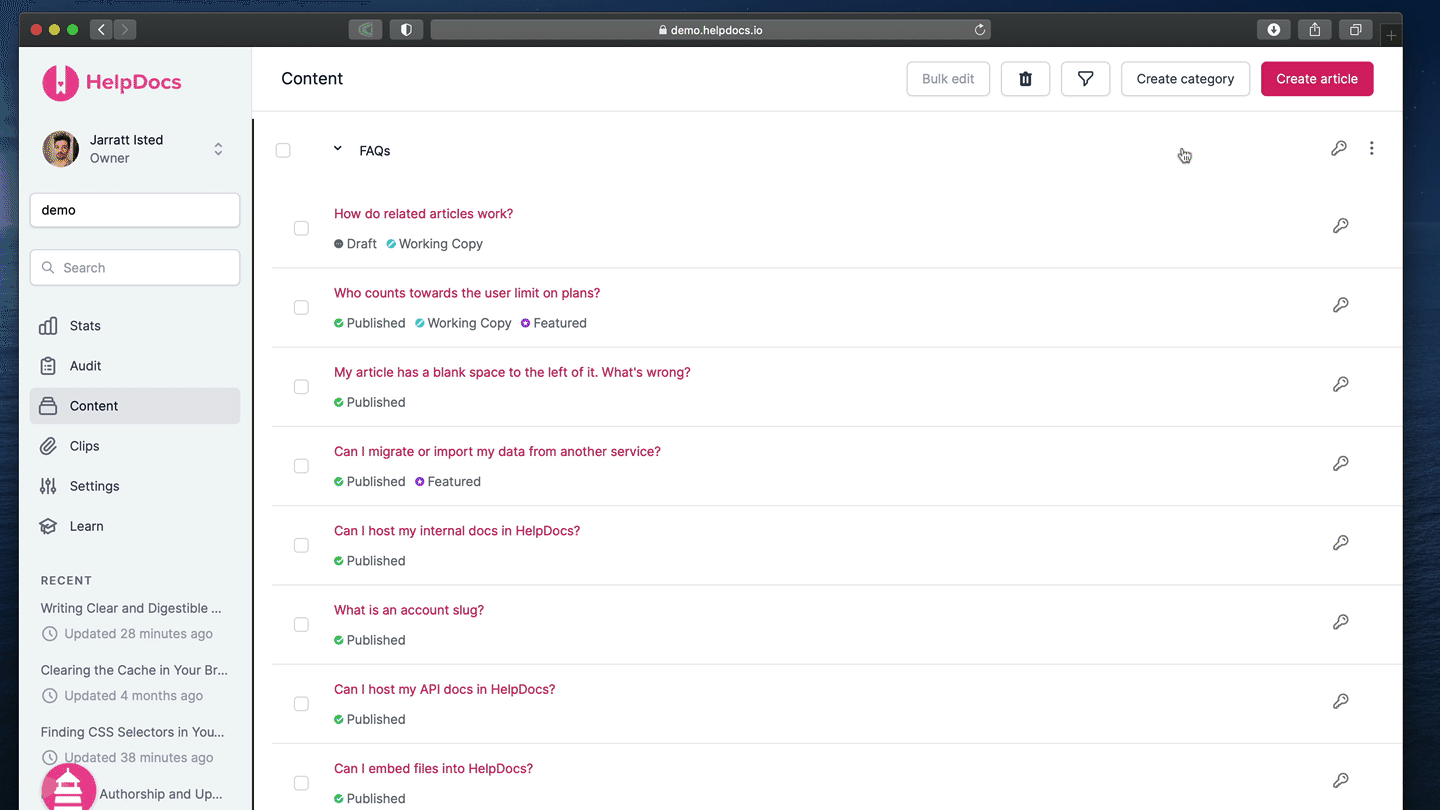Go back with browser back arrow
Image resolution: width=1440 pixels, height=810 pixels.
[101, 30]
